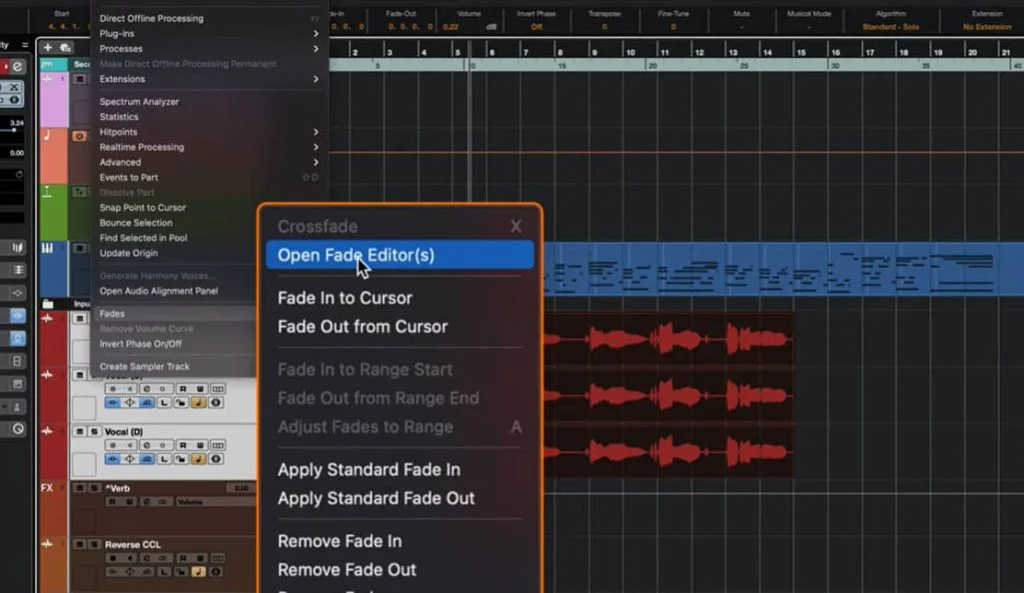Expand the Hitpoints submenu
1024x593 pixels.
tap(209, 132)
